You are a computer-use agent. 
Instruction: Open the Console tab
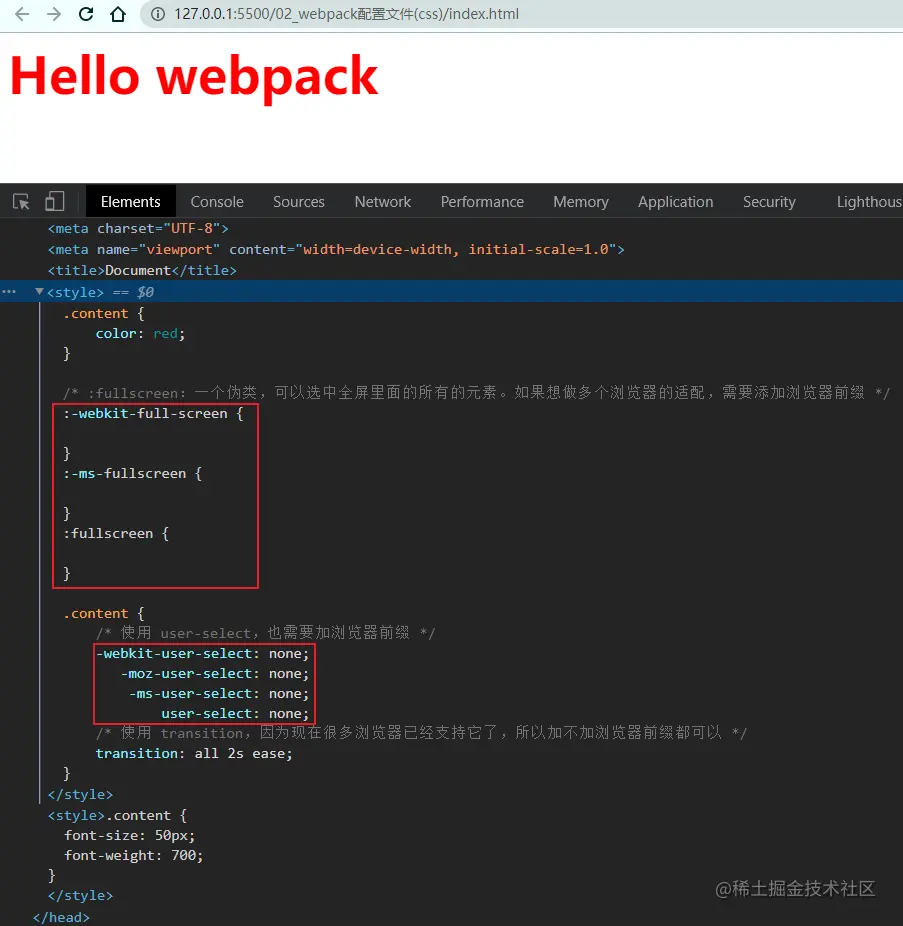pyautogui.click(x=217, y=201)
